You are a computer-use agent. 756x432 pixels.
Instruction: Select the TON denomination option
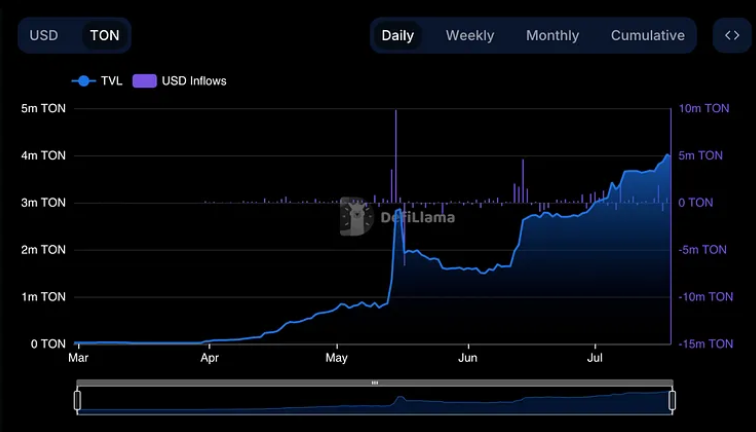pyautogui.click(x=104, y=35)
